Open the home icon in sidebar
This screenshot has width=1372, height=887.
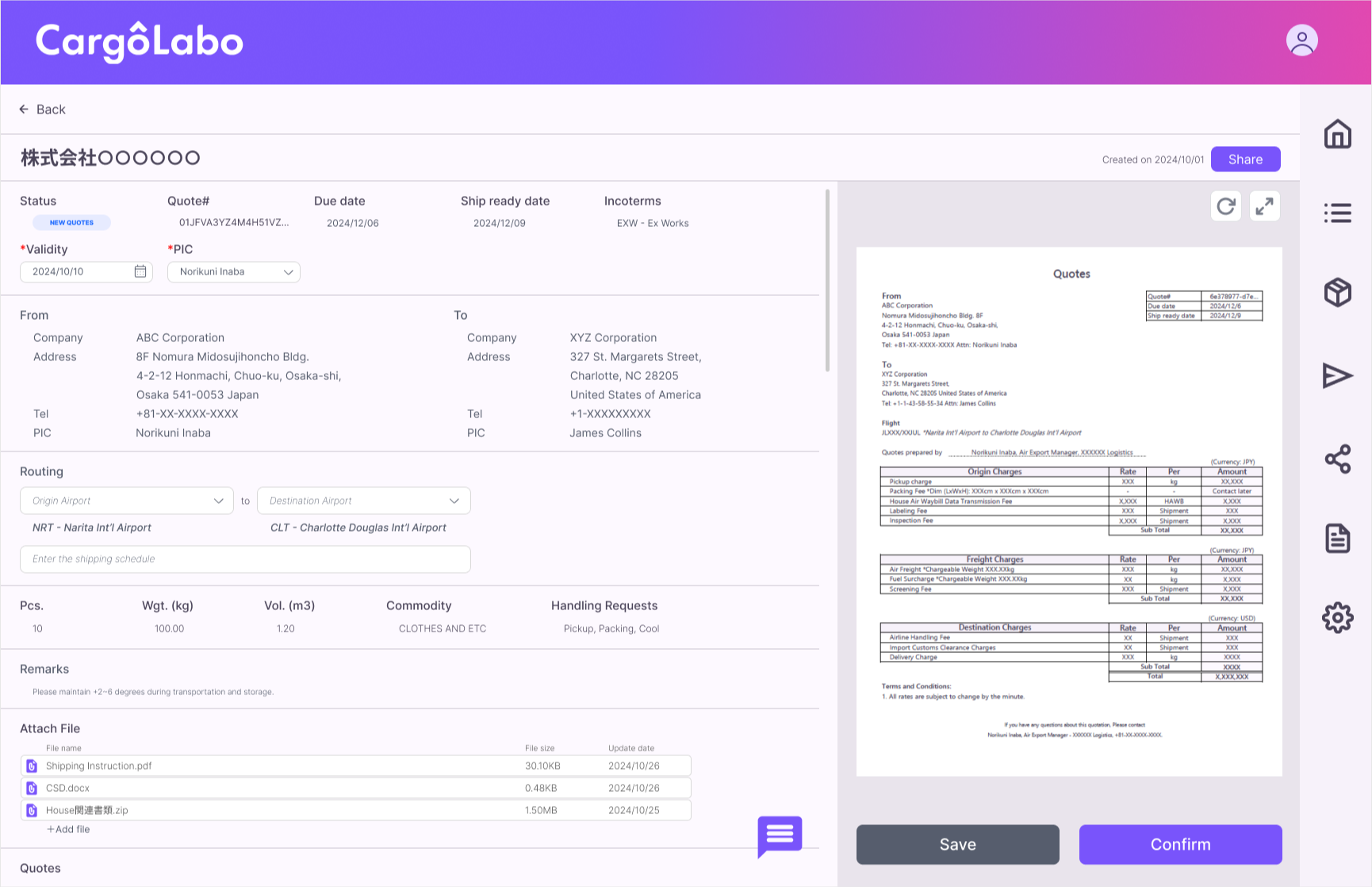click(x=1337, y=134)
